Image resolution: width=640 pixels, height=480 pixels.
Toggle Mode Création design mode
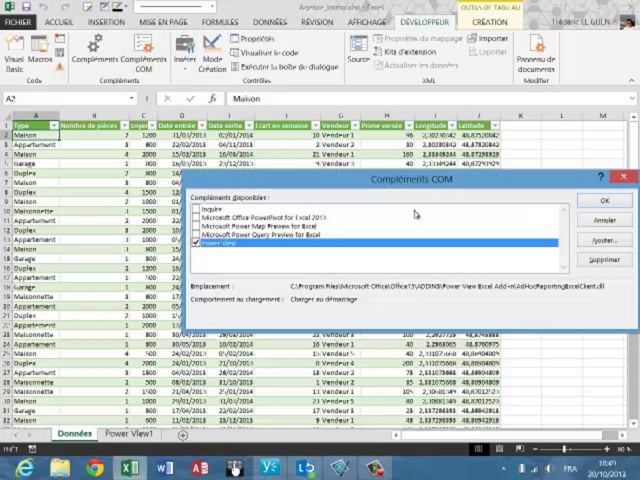point(212,53)
